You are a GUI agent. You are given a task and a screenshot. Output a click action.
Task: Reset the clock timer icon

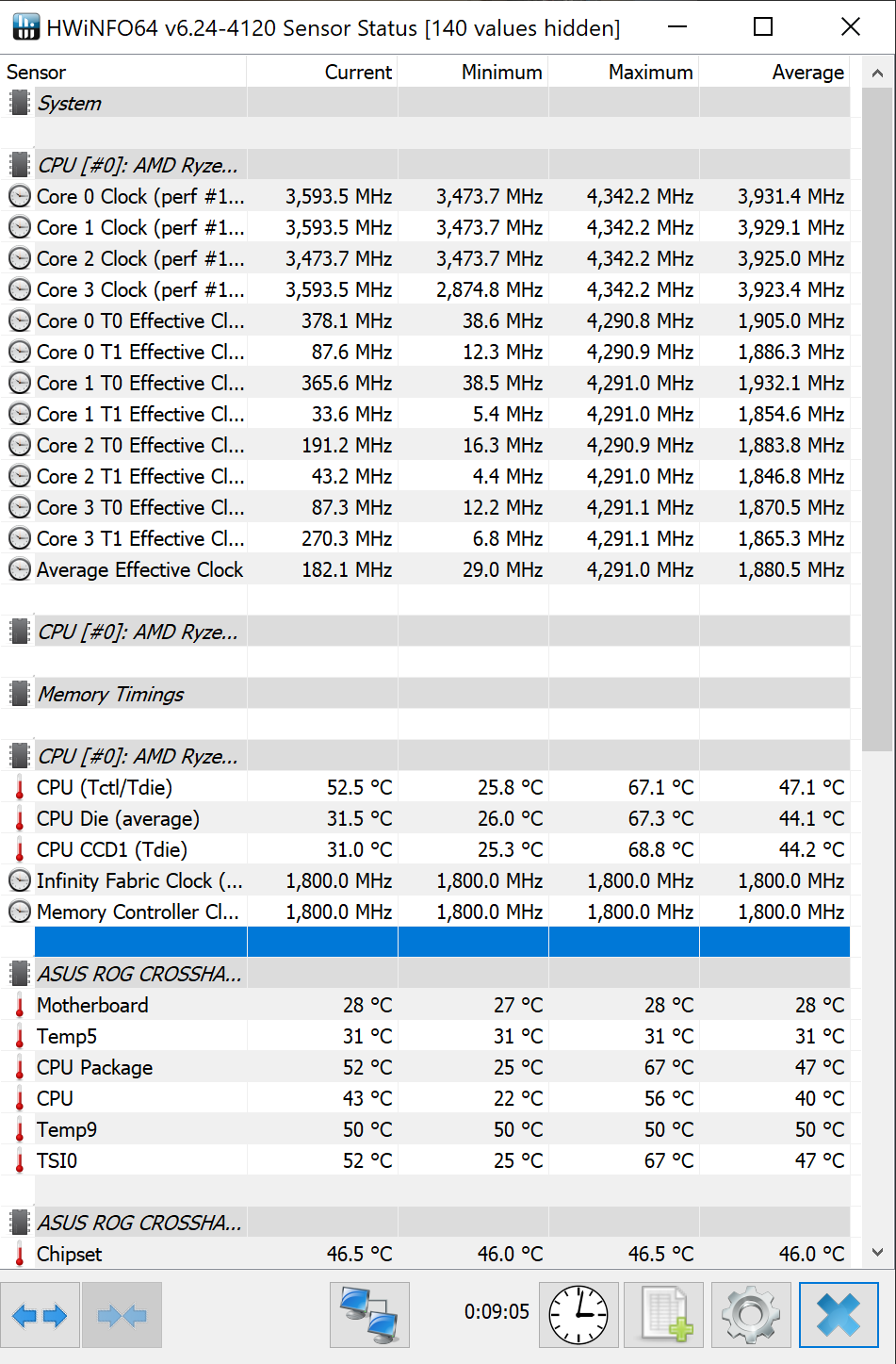[x=578, y=1315]
